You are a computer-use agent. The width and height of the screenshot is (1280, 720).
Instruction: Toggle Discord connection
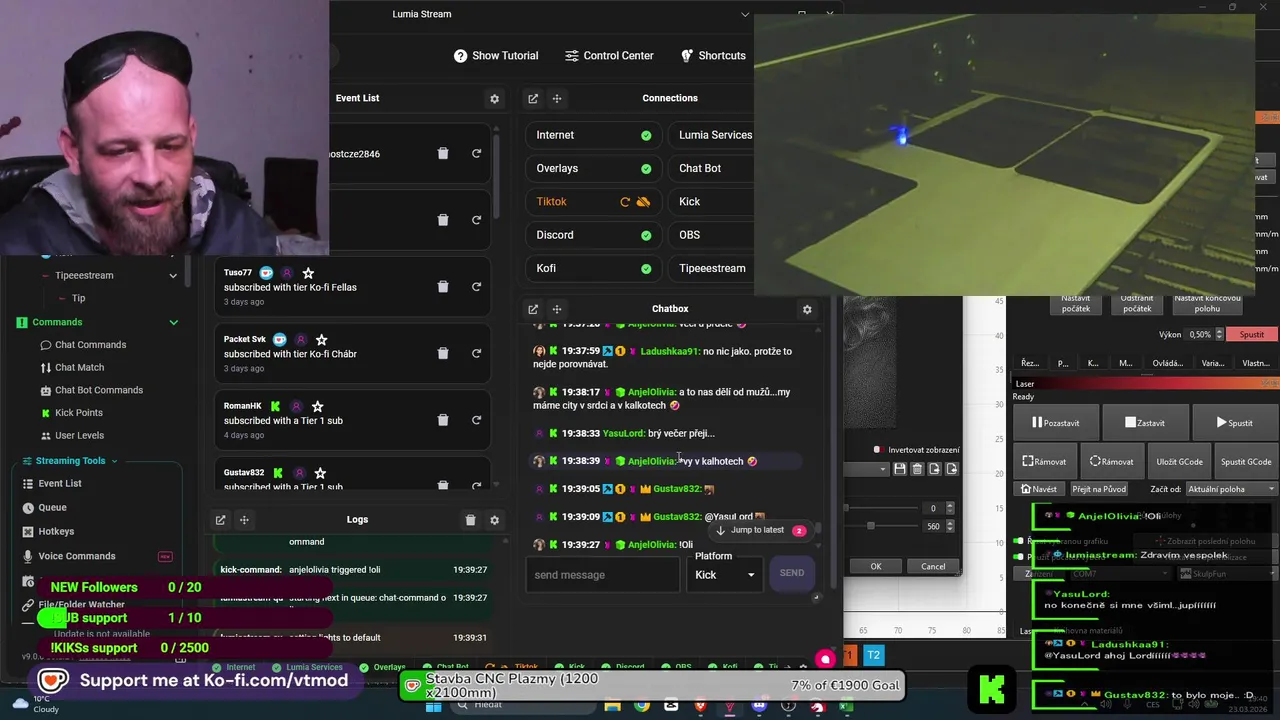pyautogui.click(x=646, y=235)
